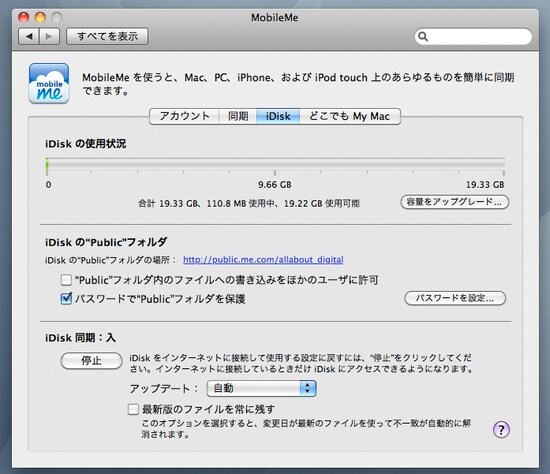Enable write access to Public folder checkbox

pos(66,280)
